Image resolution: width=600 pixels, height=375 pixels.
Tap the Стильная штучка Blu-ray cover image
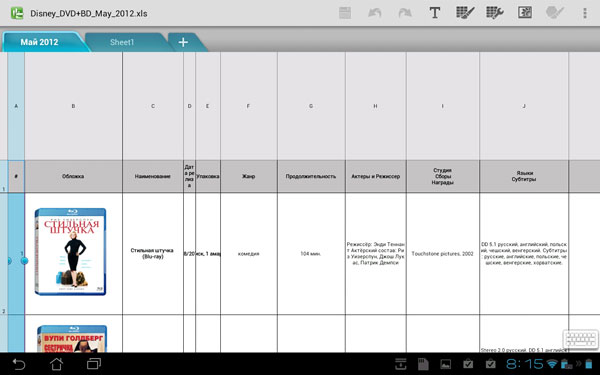click(70, 251)
